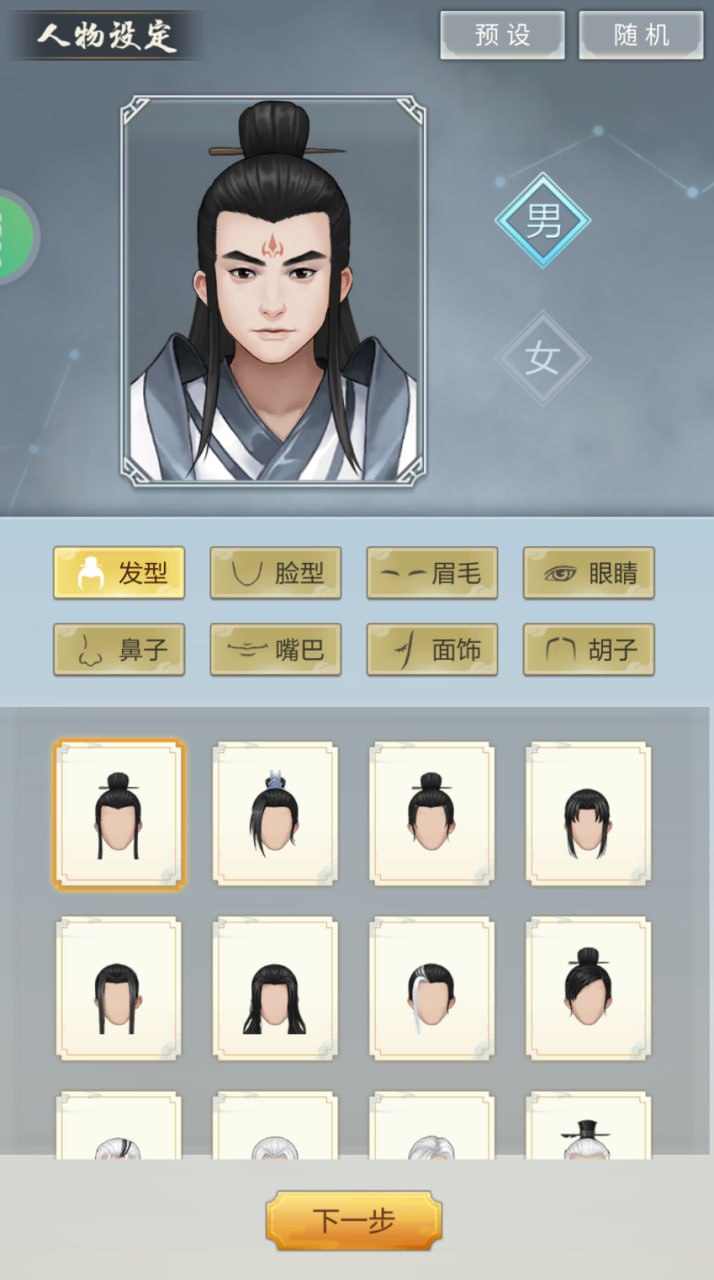The width and height of the screenshot is (714, 1280).
Task: Open the 眼睛 eyes category
Action: tap(589, 573)
